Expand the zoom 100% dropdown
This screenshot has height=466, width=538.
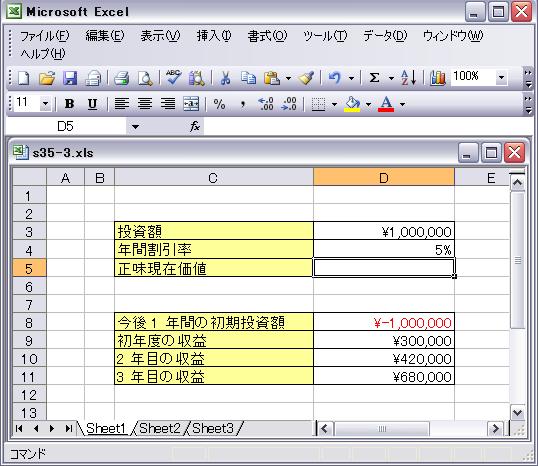coord(501,78)
